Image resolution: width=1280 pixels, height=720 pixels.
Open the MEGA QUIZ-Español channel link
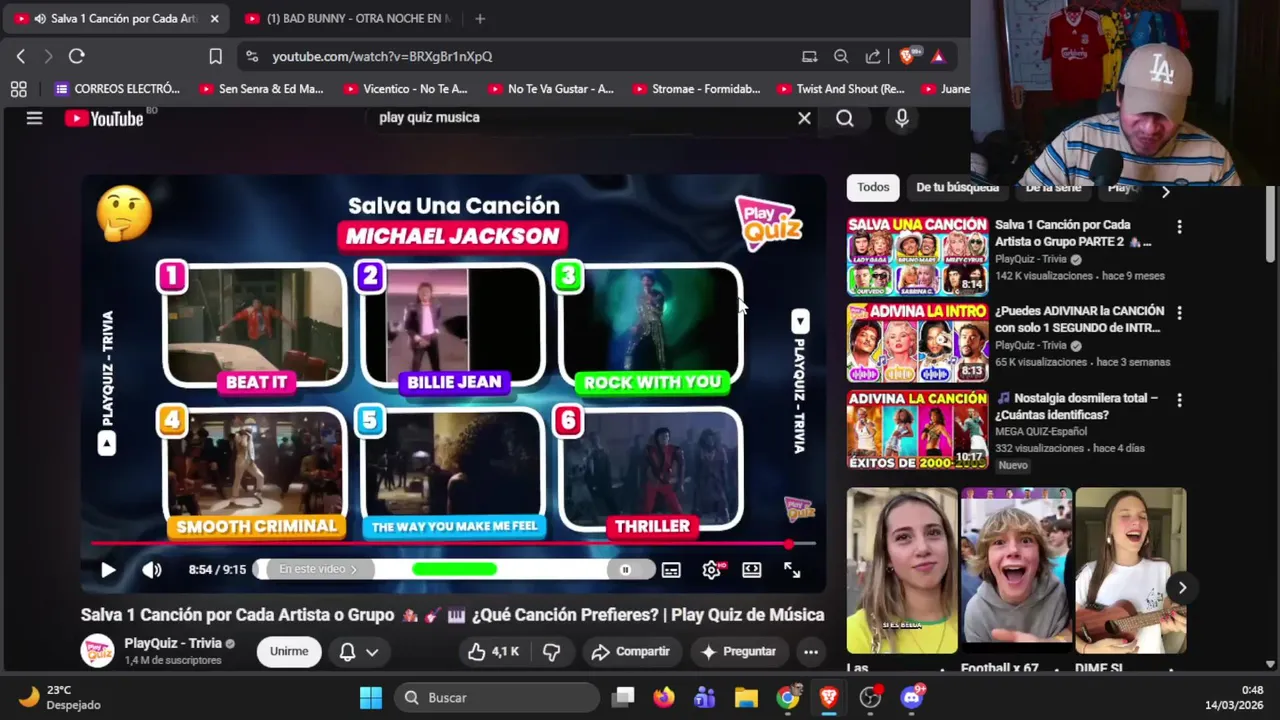[x=1040, y=432]
